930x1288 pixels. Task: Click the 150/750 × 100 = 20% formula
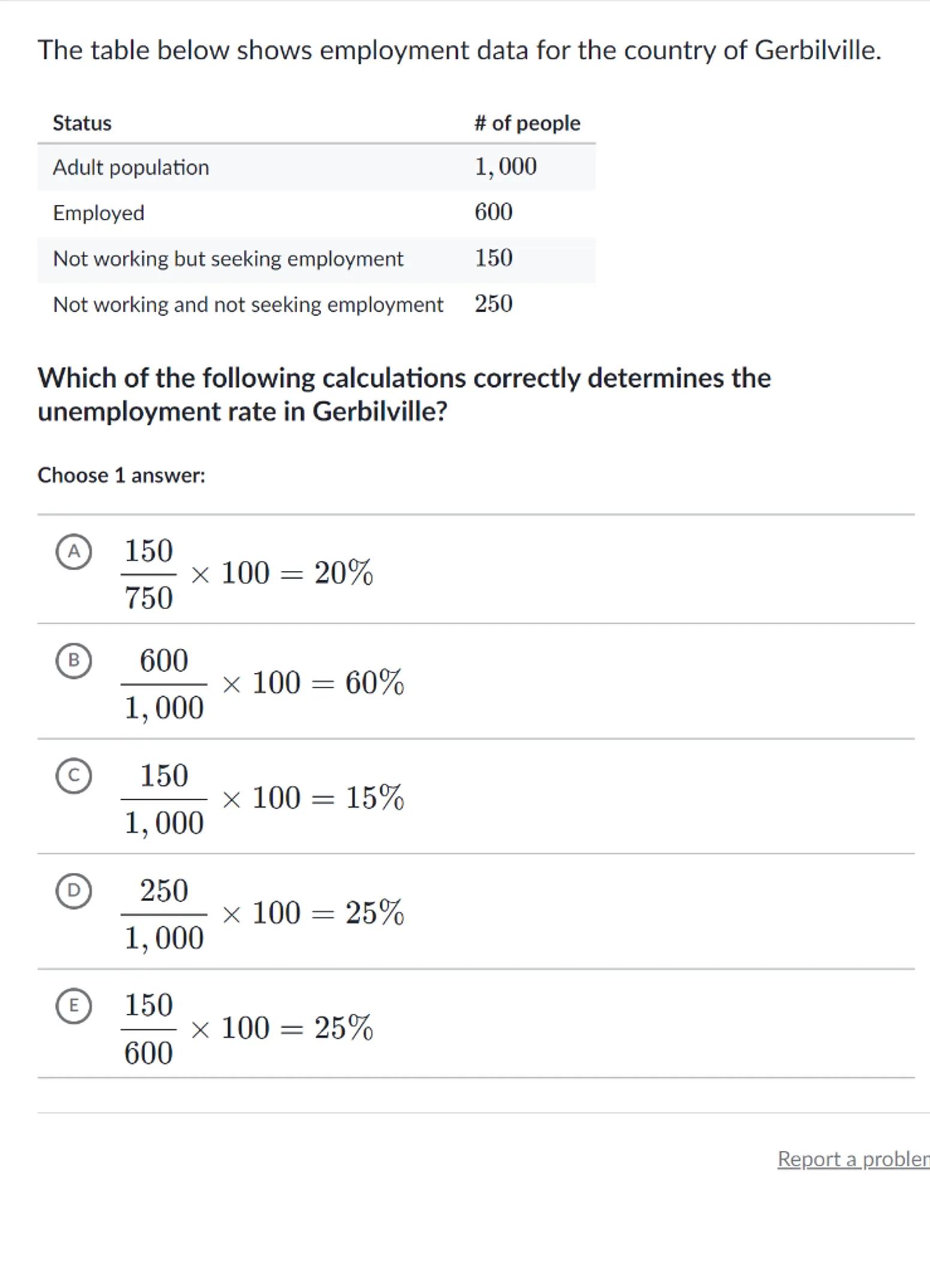(248, 573)
